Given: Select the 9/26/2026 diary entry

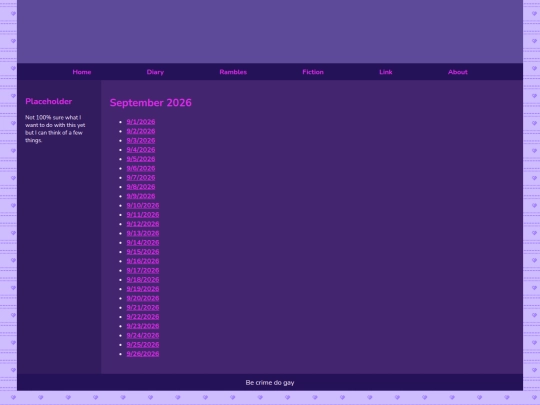Looking at the screenshot, I should pyautogui.click(x=143, y=354).
